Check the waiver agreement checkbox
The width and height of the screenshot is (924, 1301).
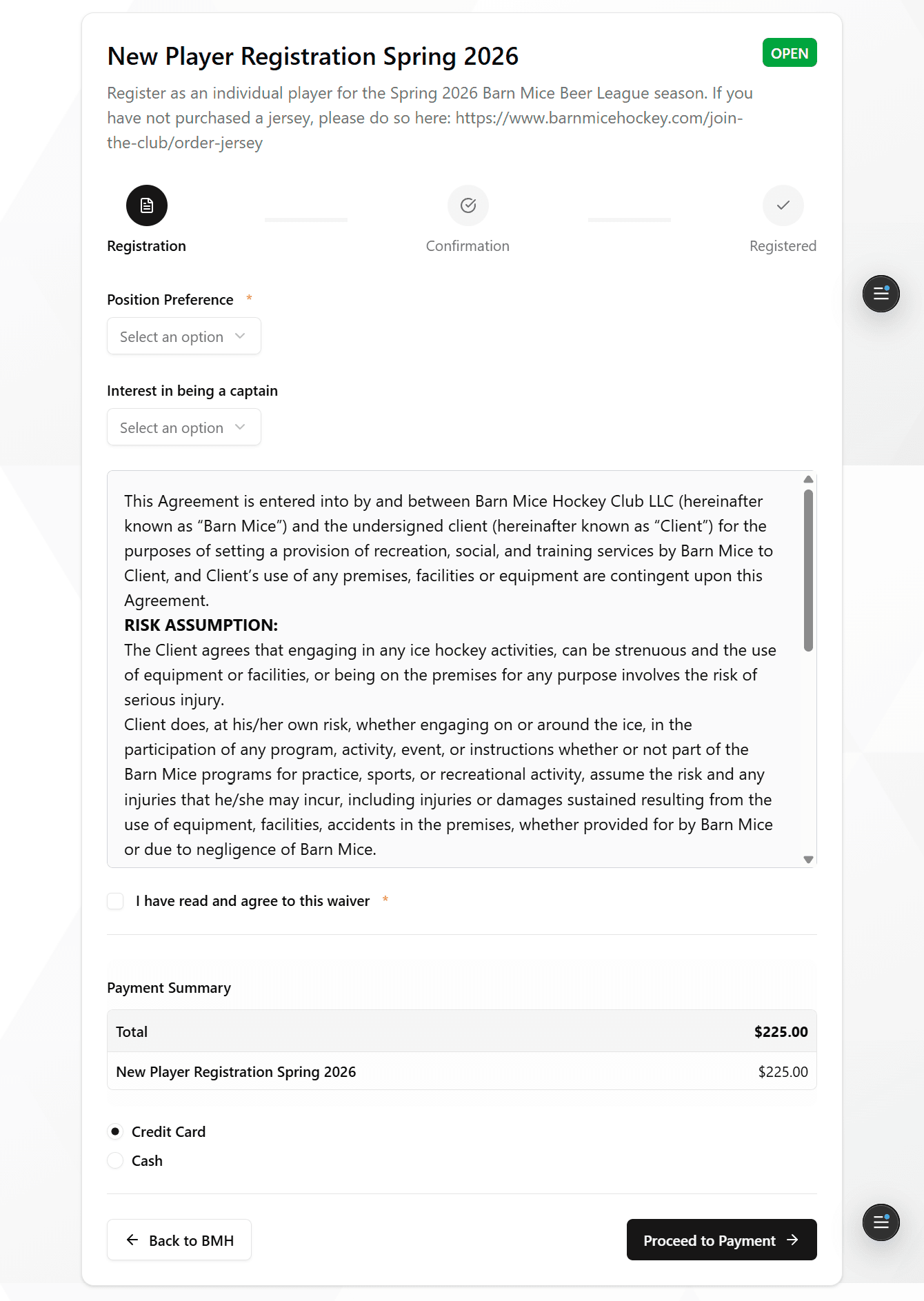point(115,900)
